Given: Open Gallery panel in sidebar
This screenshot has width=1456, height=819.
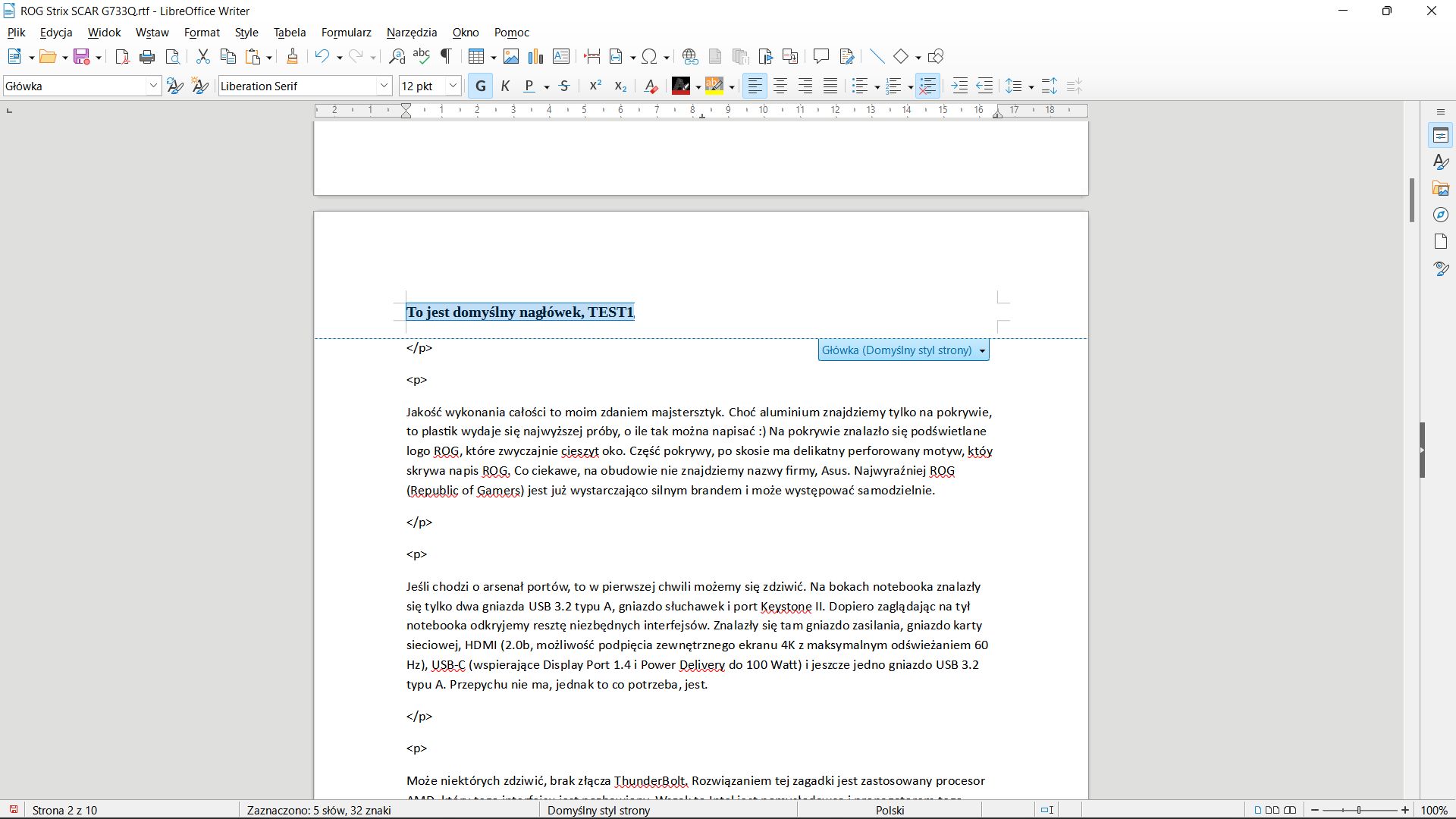Looking at the screenshot, I should tap(1441, 189).
